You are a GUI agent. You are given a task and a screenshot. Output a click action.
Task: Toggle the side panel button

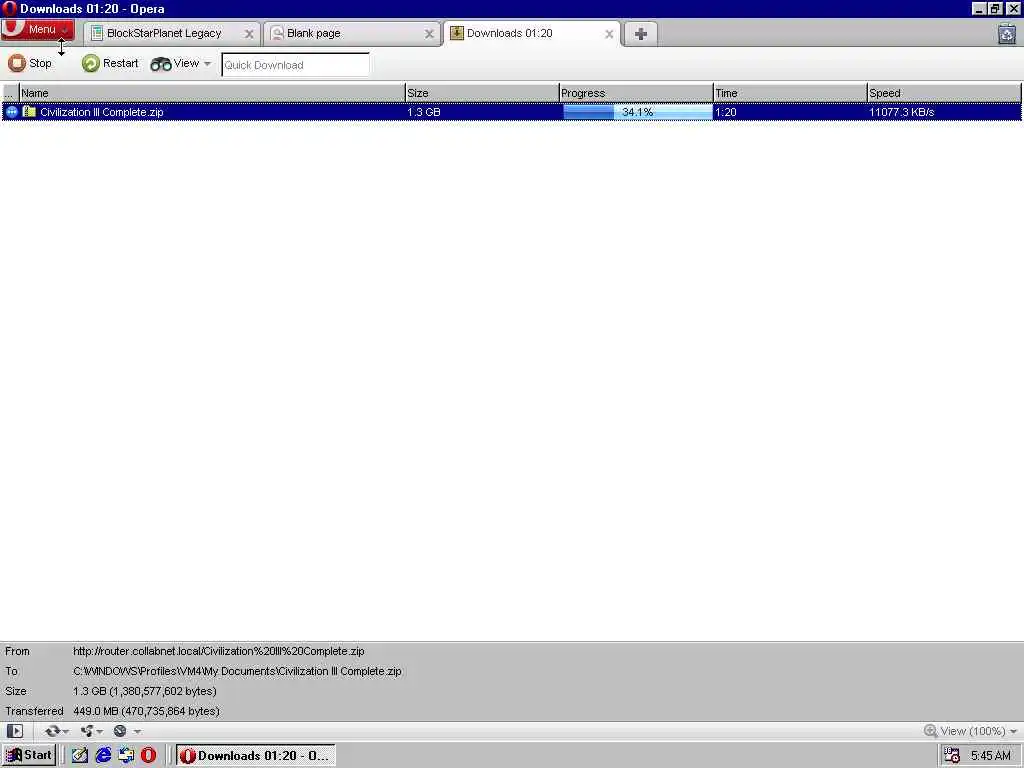click(14, 731)
